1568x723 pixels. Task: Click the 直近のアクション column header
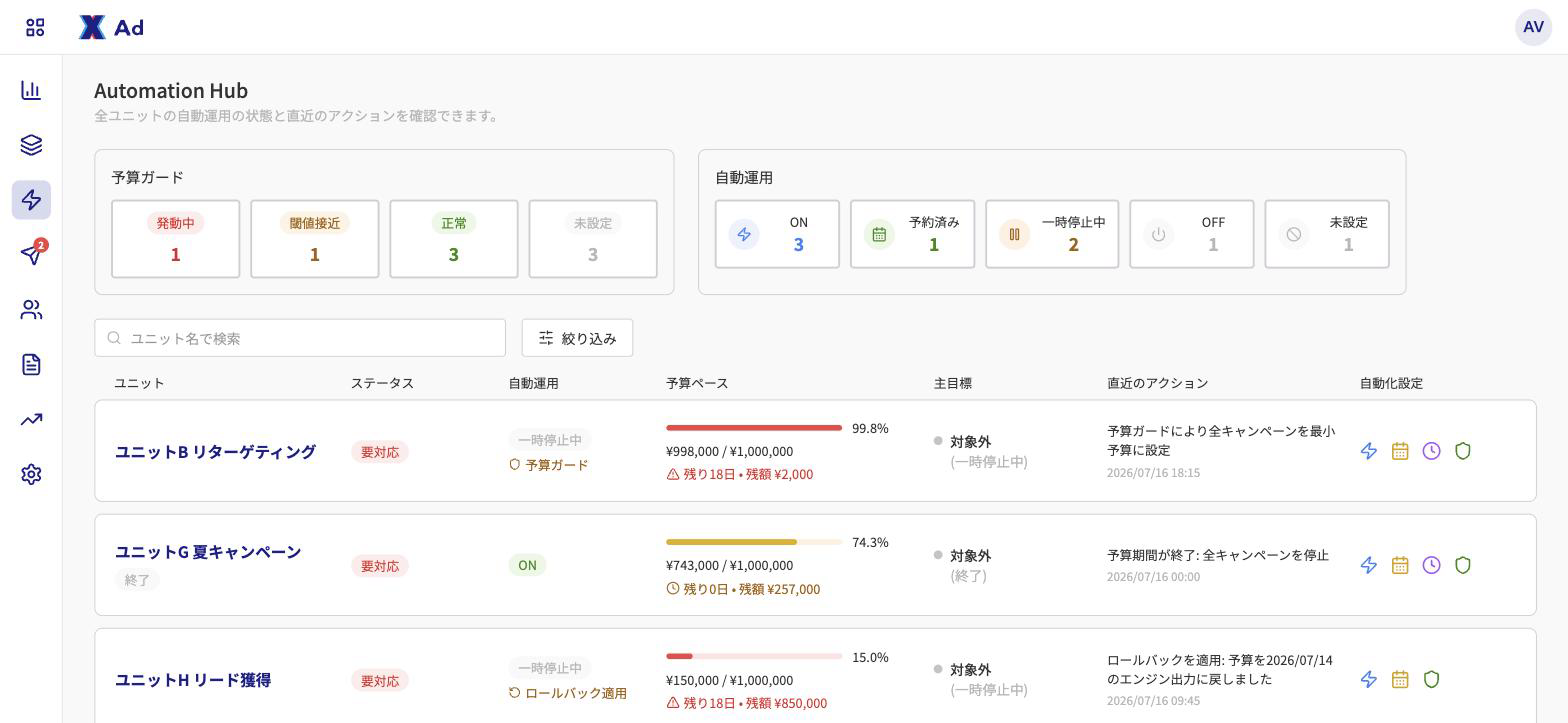[x=1157, y=383]
